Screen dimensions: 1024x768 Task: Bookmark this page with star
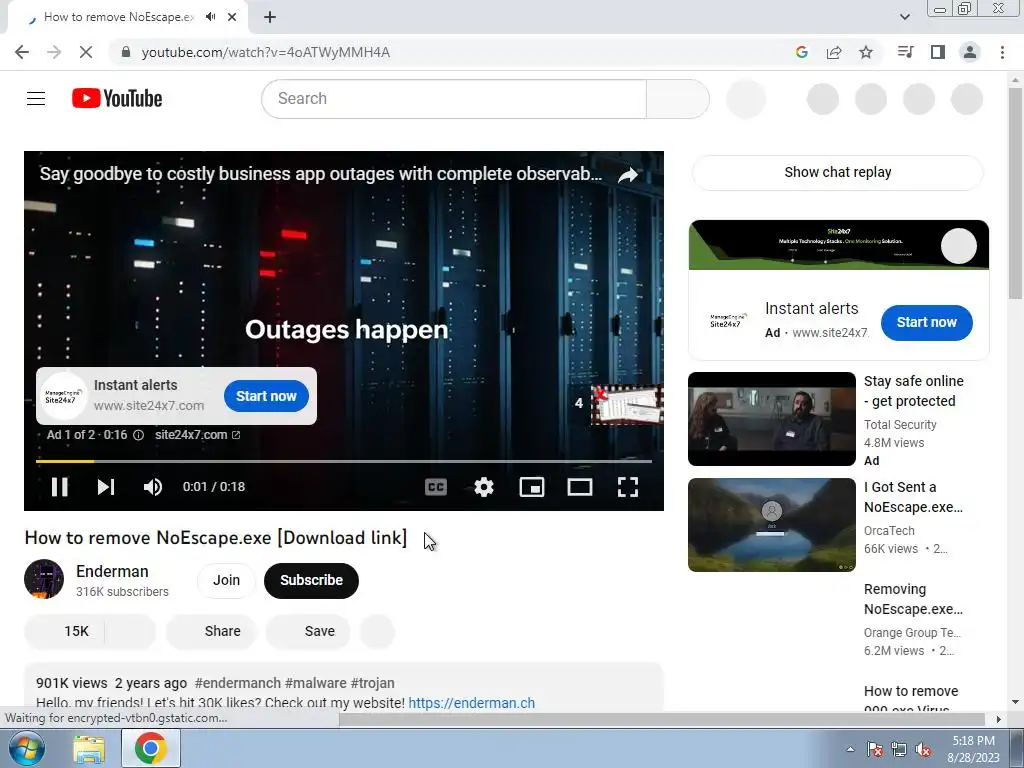click(x=866, y=52)
